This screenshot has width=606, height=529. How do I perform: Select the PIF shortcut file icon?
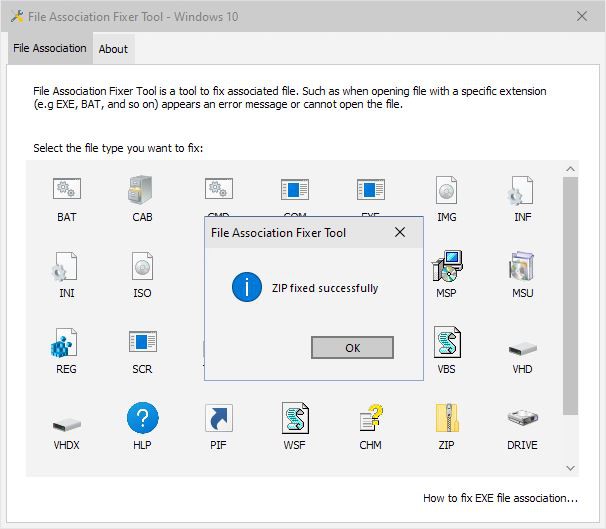pos(219,418)
